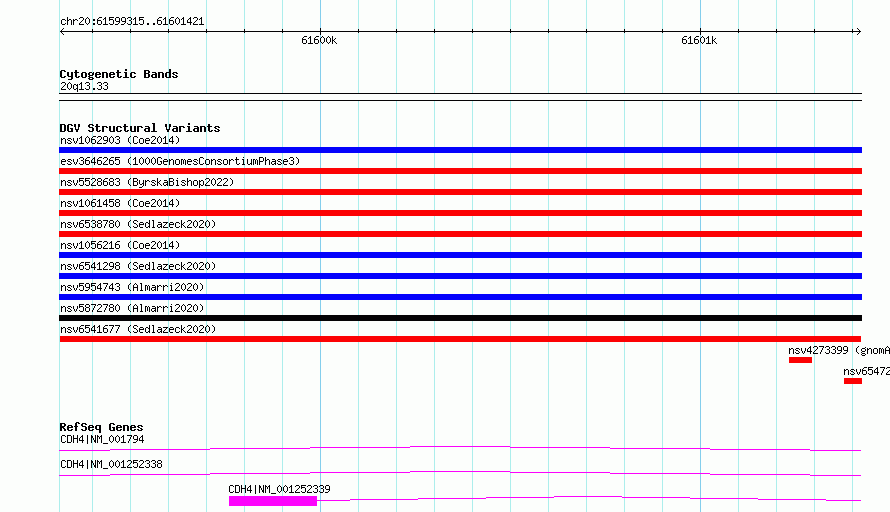Viewport: 890px width, 512px height.
Task: Click the black bar under nsv5872780
Action: pos(460,318)
